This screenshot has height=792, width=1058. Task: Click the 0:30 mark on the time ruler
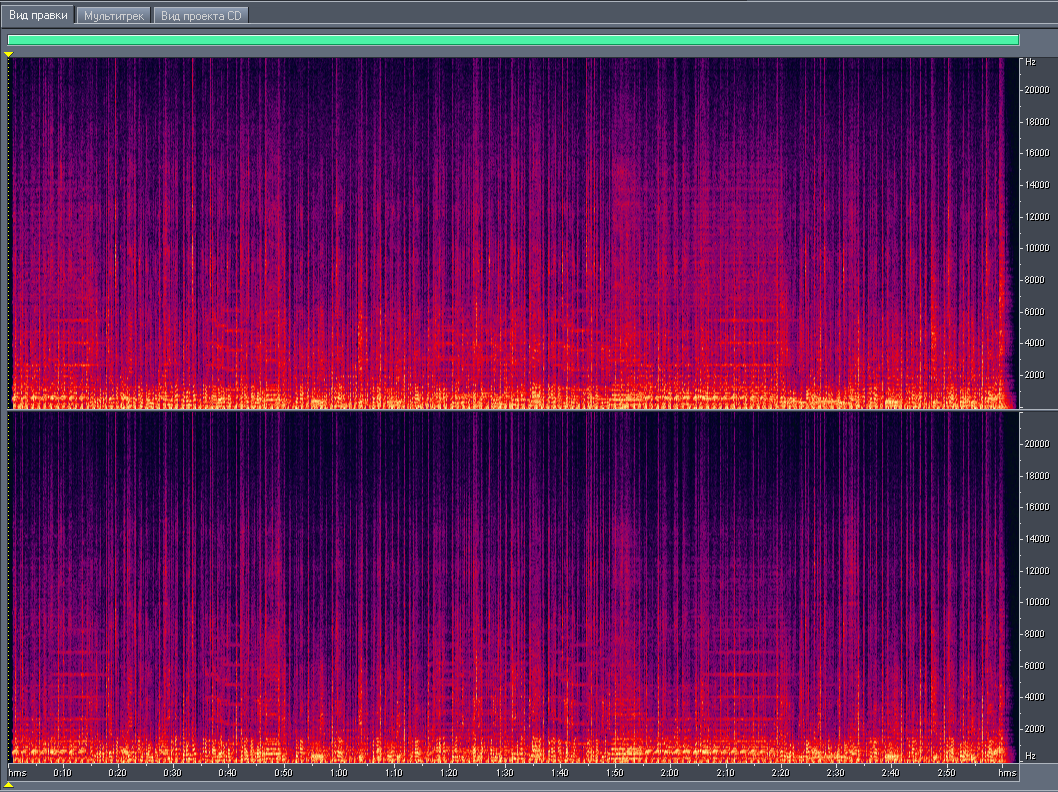coord(173,773)
